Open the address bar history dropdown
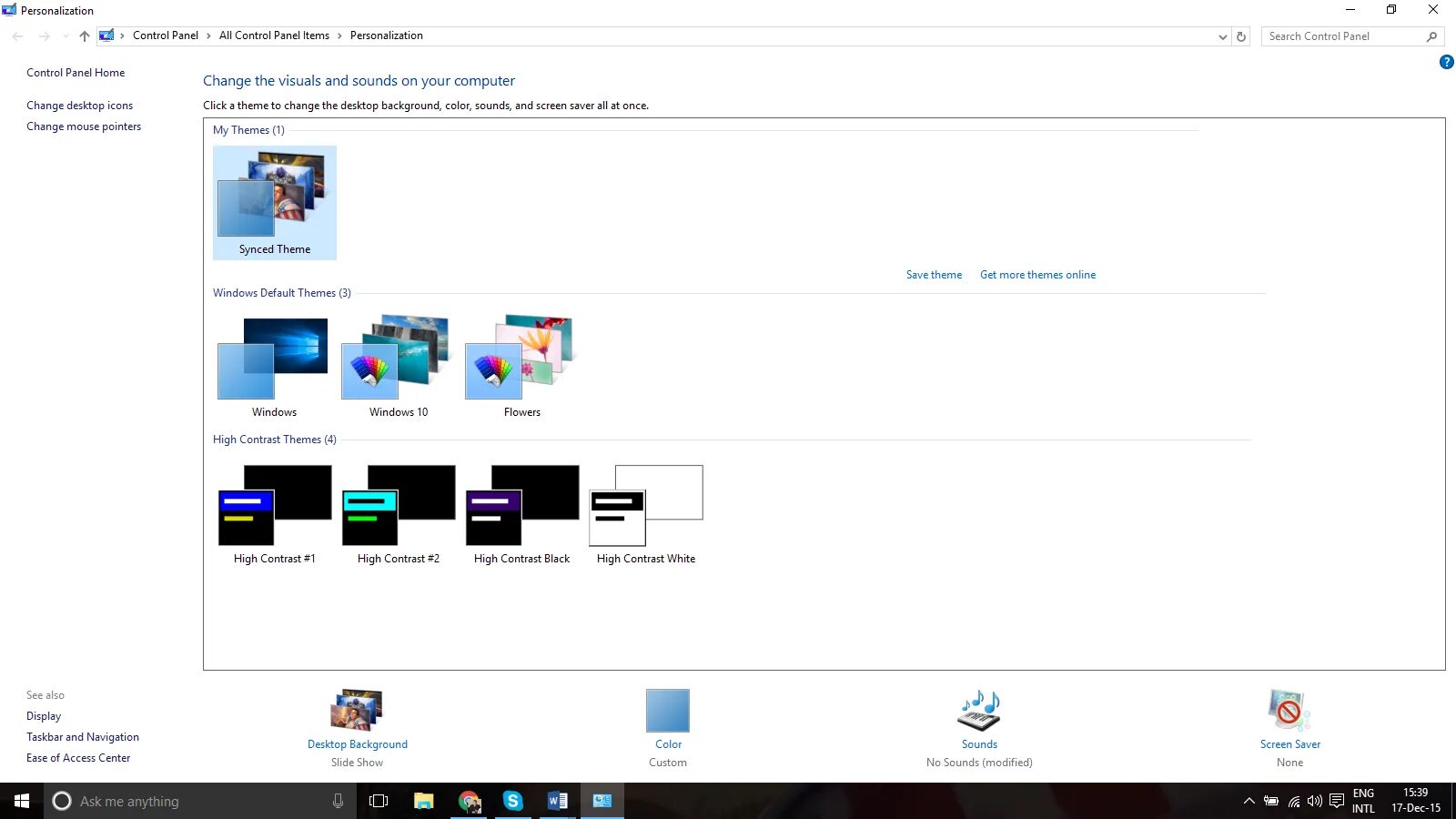1456x819 pixels. tap(1222, 36)
